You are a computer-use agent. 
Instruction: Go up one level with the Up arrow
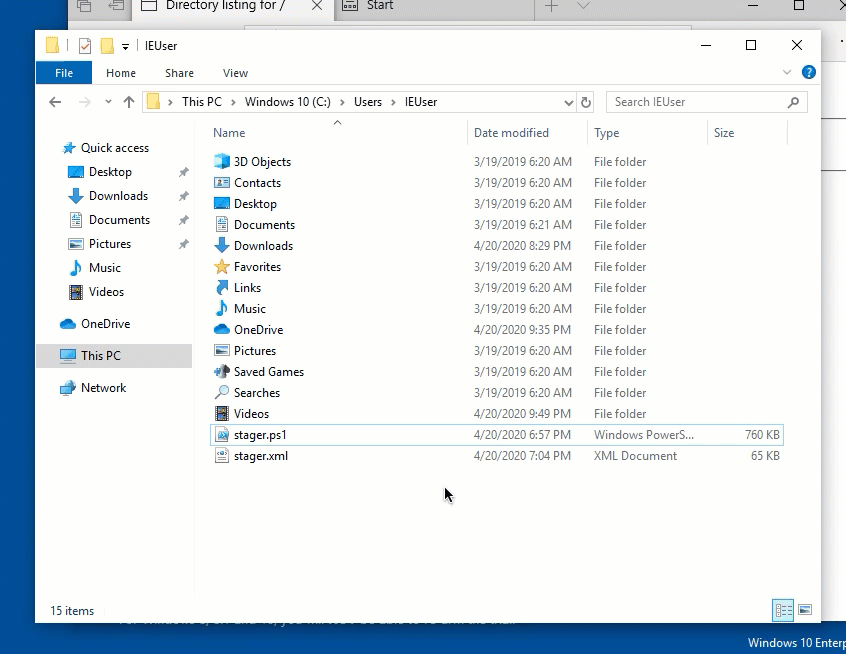128,102
